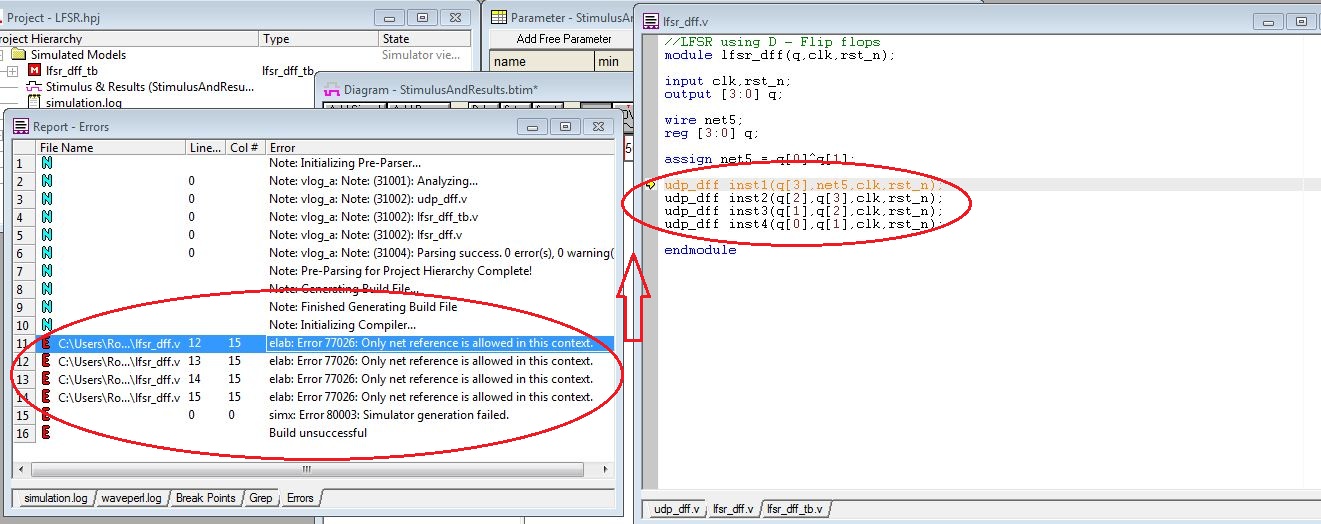Click the red error icon in row 14
Screen dimensions: 1321x524
[46, 397]
